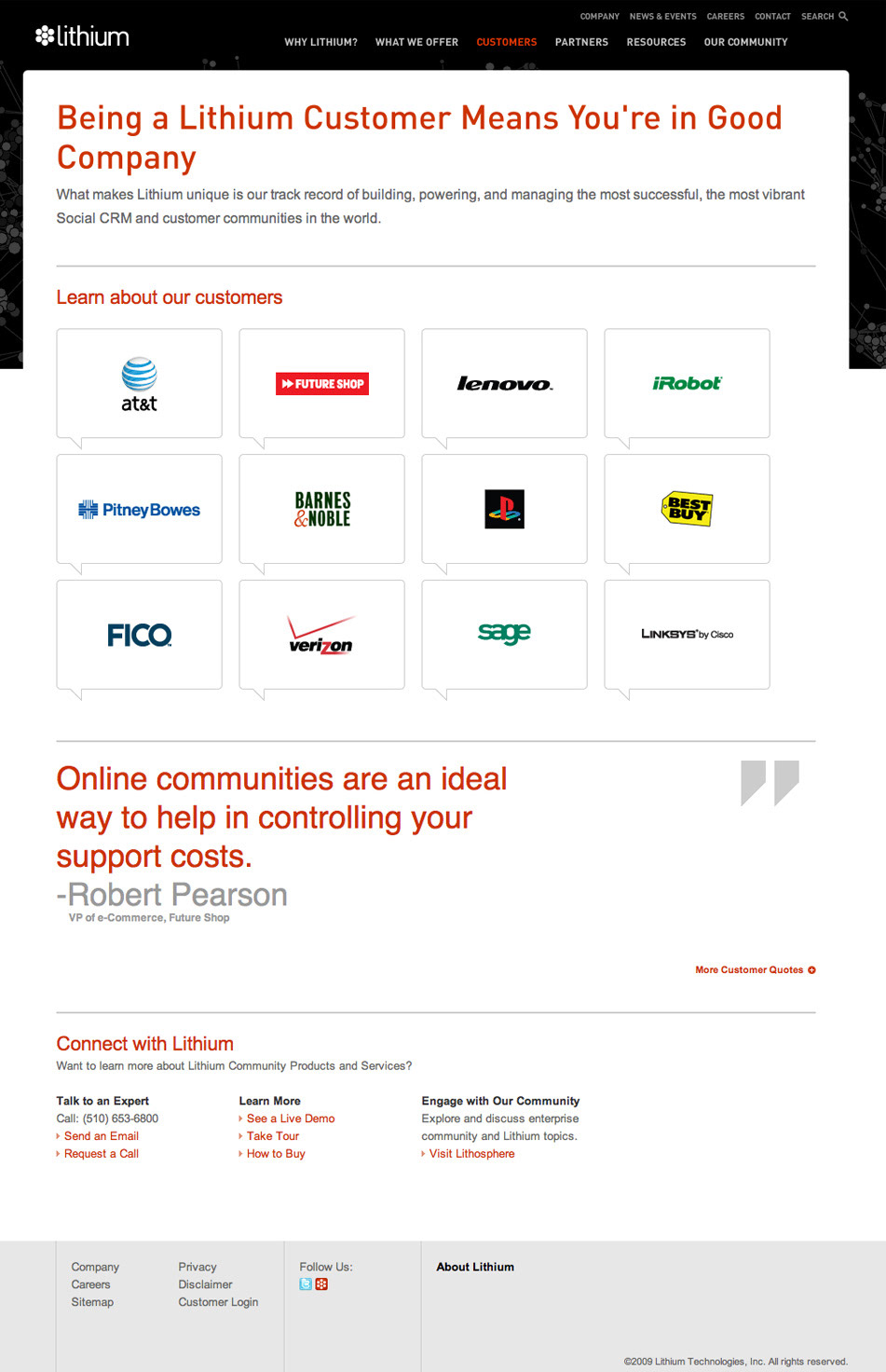Image resolution: width=886 pixels, height=1372 pixels.
Task: Click the About Lithium footer heading
Action: coord(475,1267)
